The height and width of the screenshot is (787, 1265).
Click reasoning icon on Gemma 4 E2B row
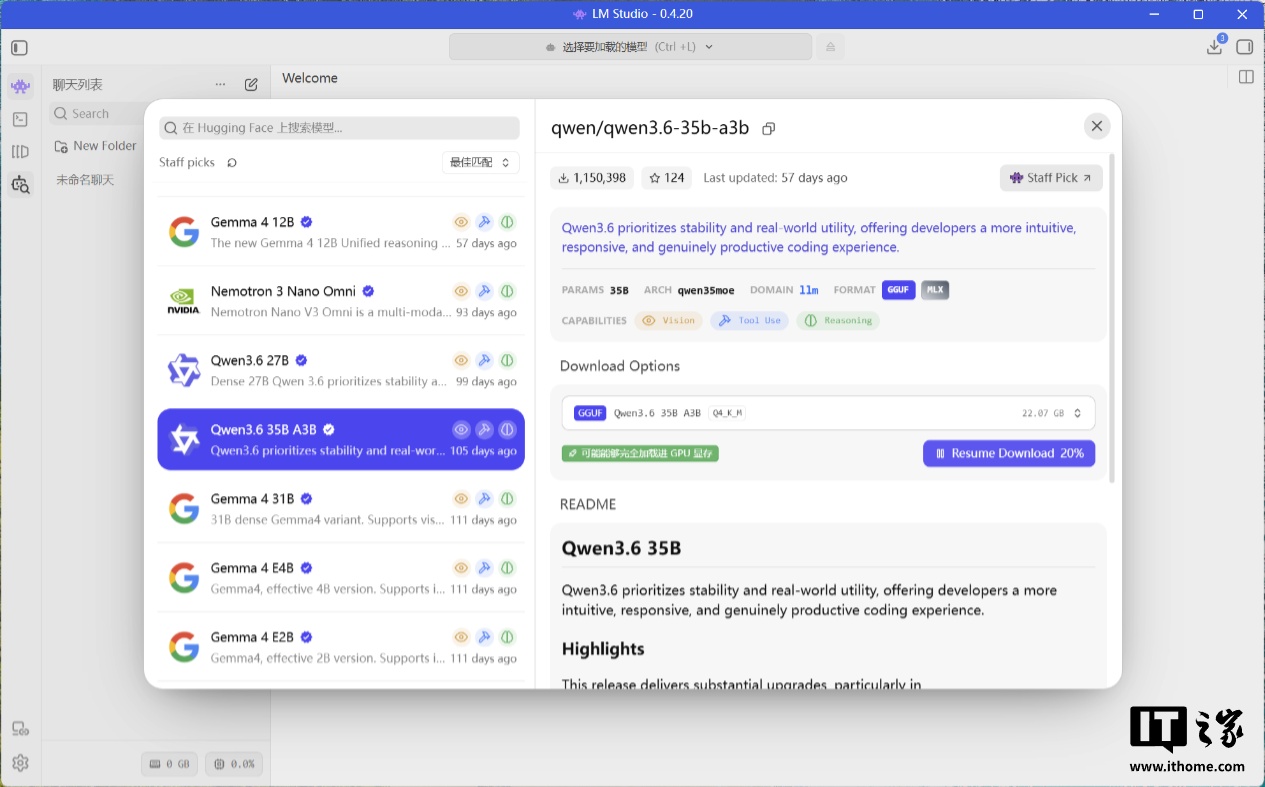click(x=507, y=637)
